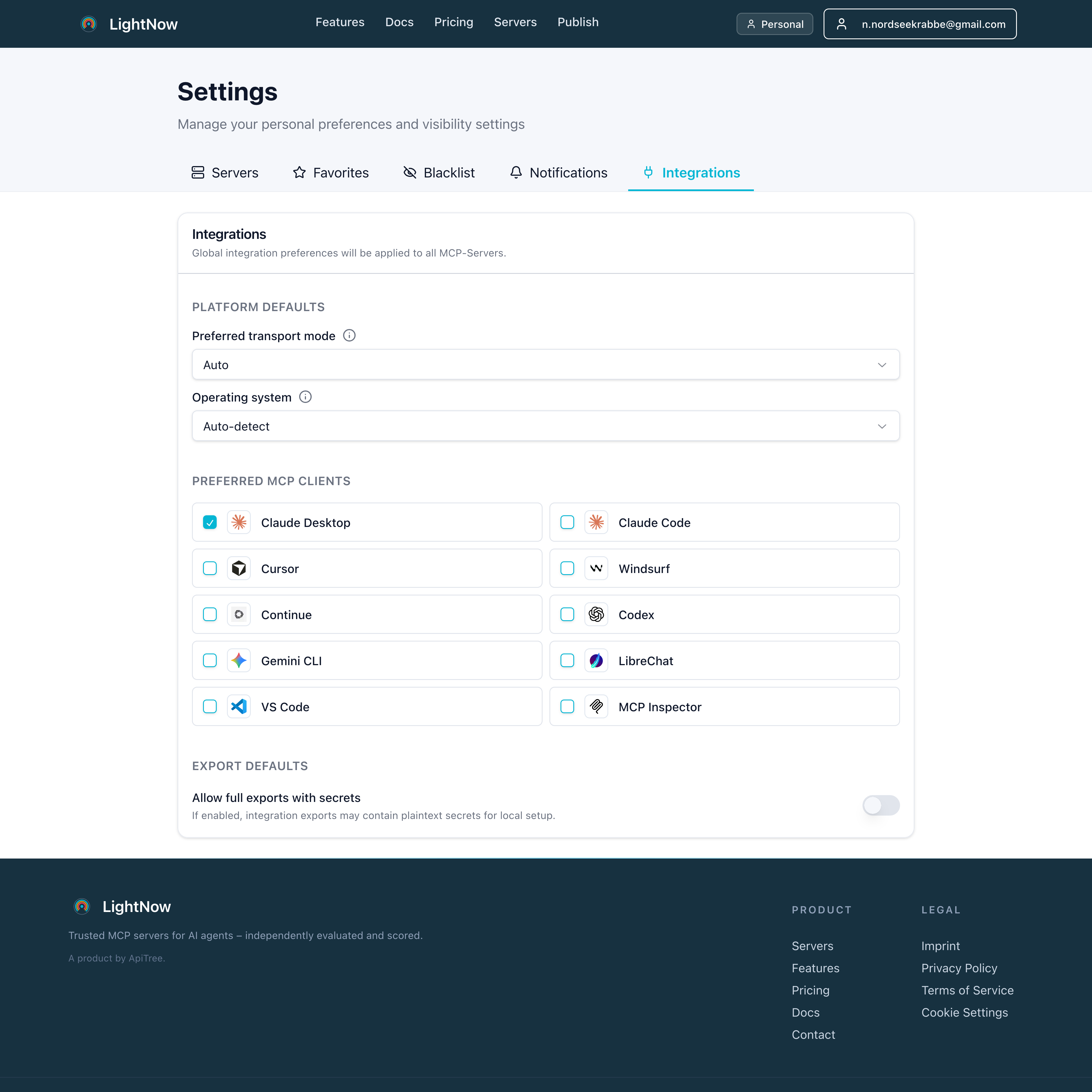Open the Operating system Auto-detect dropdown

pyautogui.click(x=546, y=426)
